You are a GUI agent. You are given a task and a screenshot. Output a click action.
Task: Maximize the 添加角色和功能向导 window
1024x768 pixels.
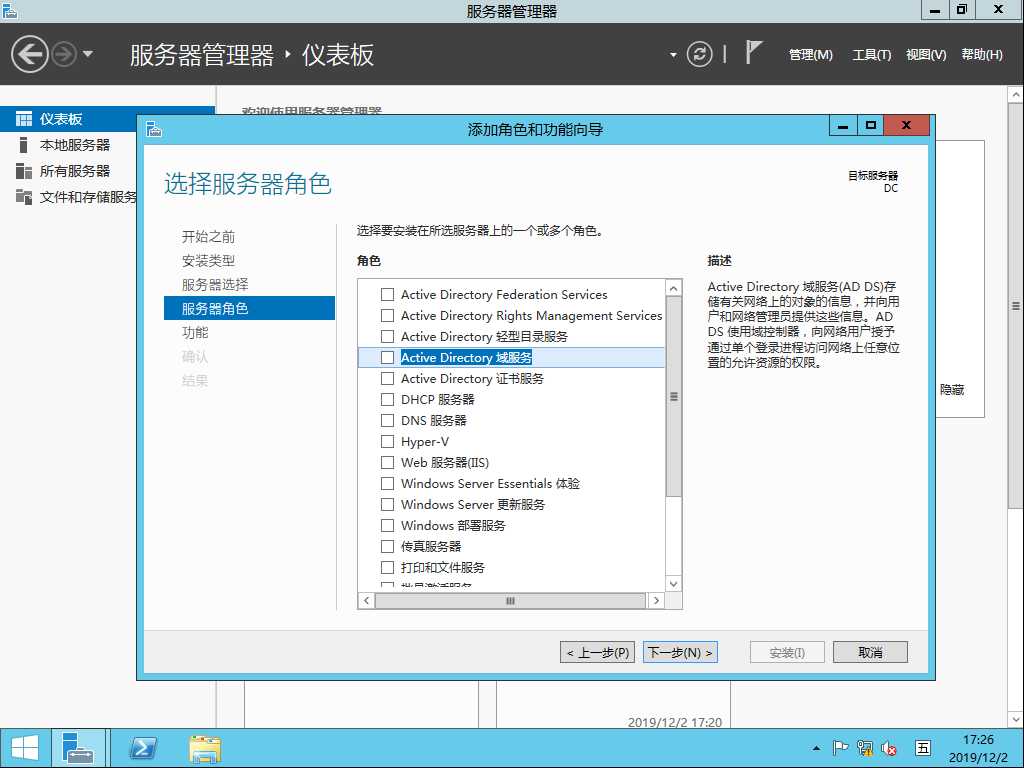(x=871, y=126)
